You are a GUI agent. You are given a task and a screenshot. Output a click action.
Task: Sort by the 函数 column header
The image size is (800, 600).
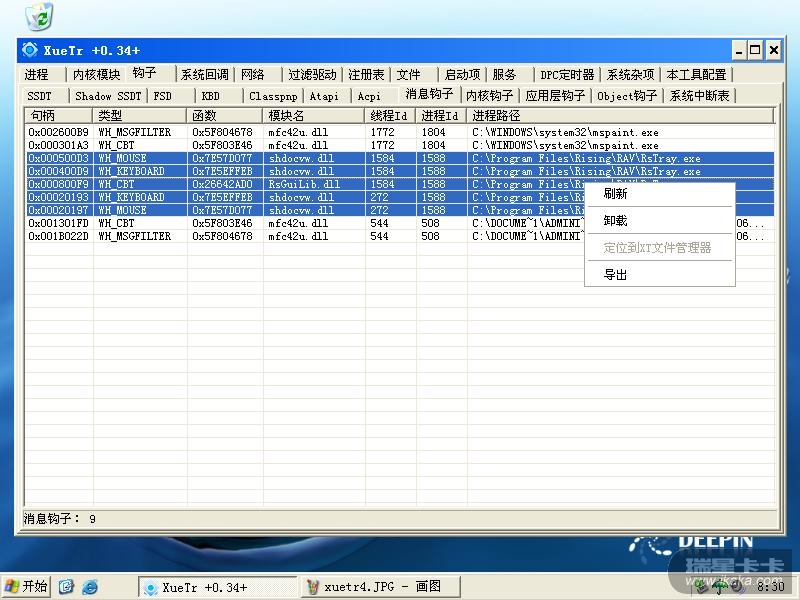[224, 116]
